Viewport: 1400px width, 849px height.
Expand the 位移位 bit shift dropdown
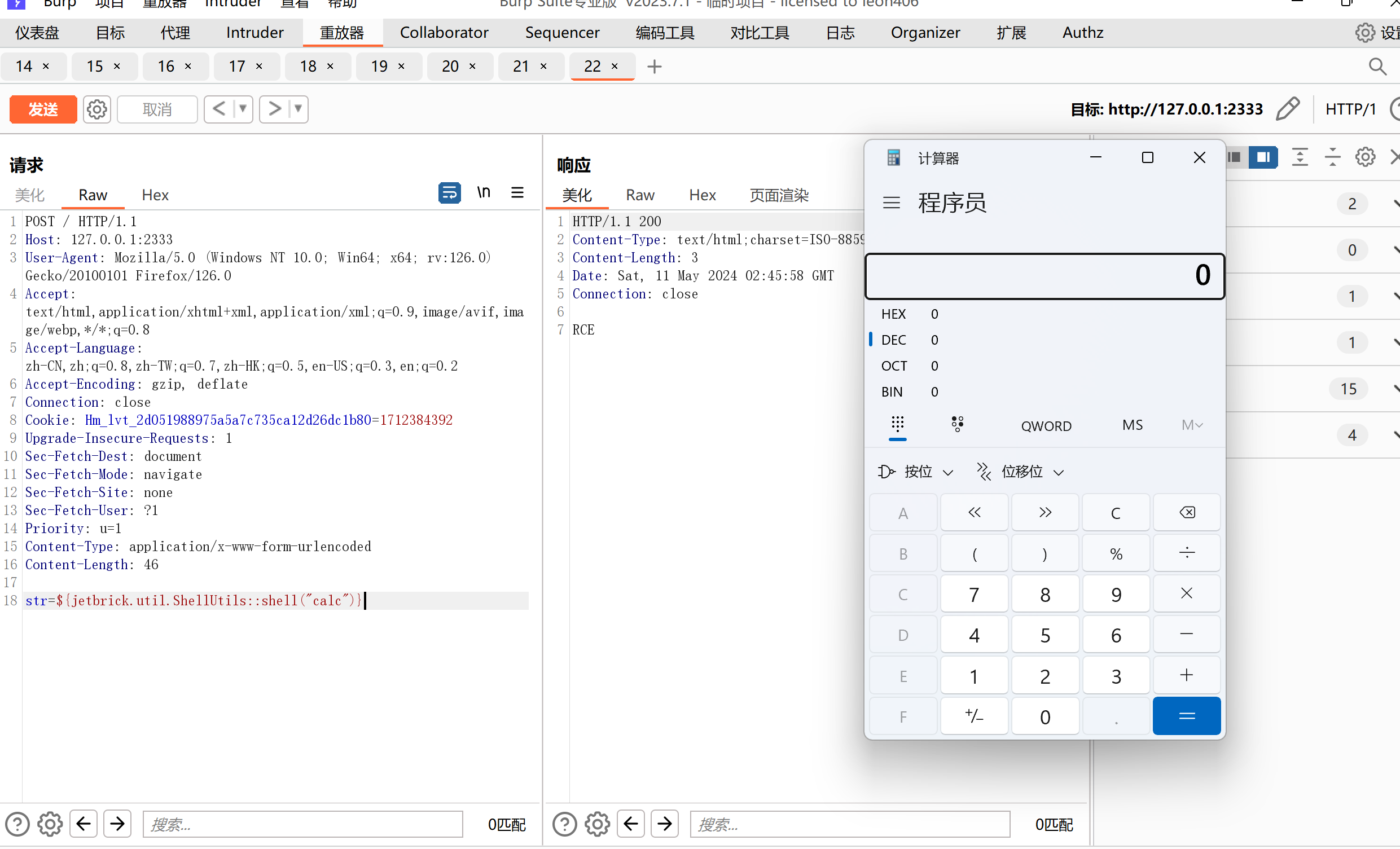pyautogui.click(x=1020, y=472)
